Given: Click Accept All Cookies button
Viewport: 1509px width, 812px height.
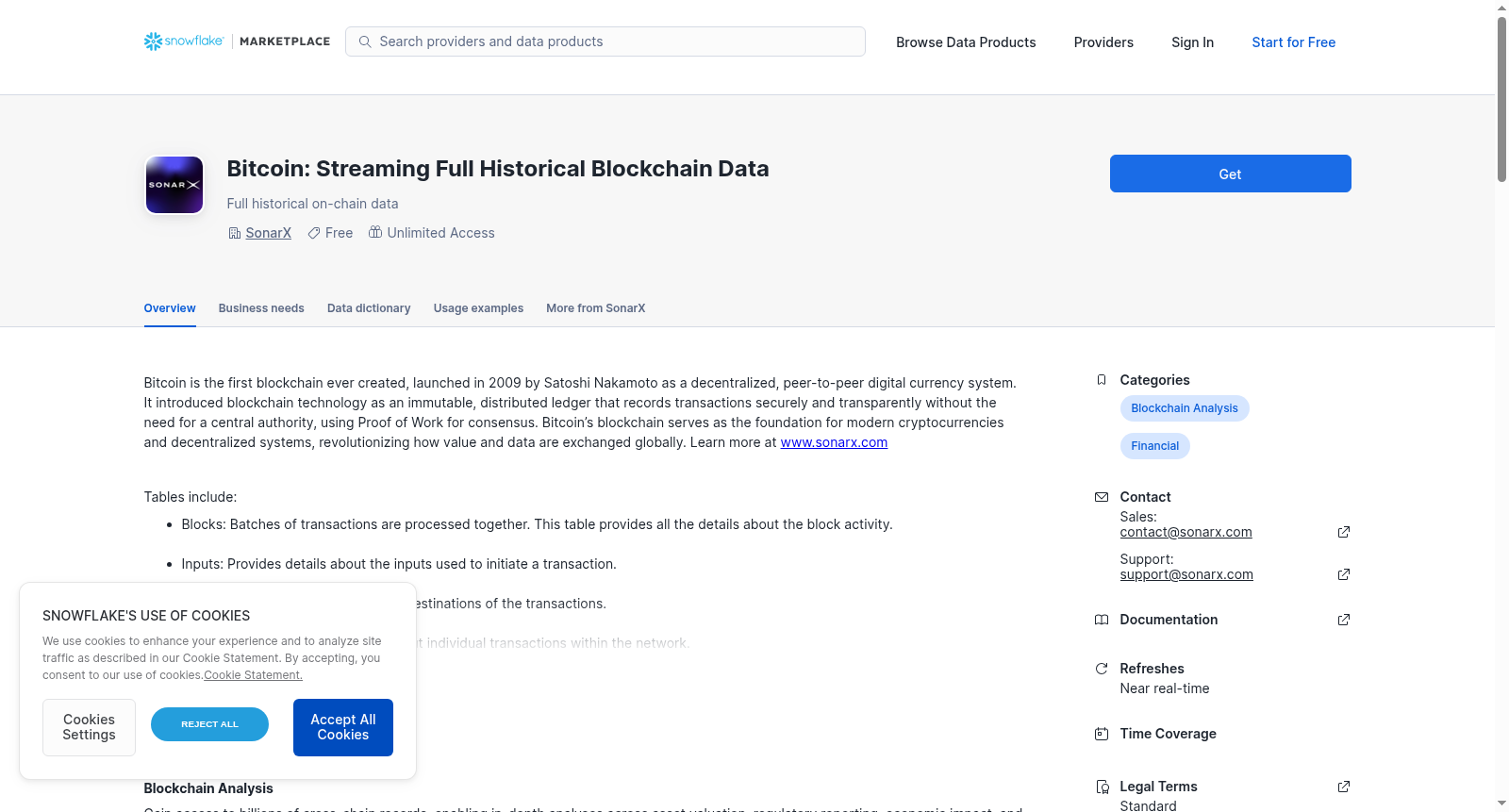Looking at the screenshot, I should (x=343, y=727).
